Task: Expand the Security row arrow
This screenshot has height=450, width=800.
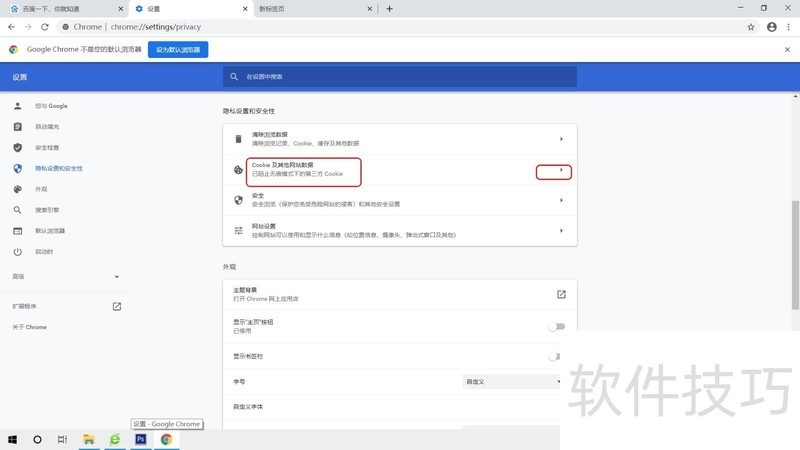Action: (x=561, y=200)
